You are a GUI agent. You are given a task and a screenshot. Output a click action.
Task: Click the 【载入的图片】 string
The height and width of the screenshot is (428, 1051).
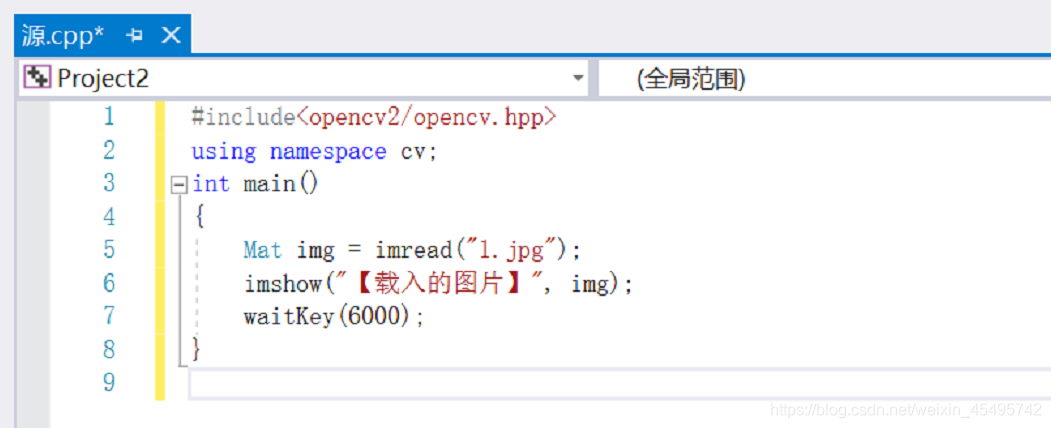[x=440, y=284]
